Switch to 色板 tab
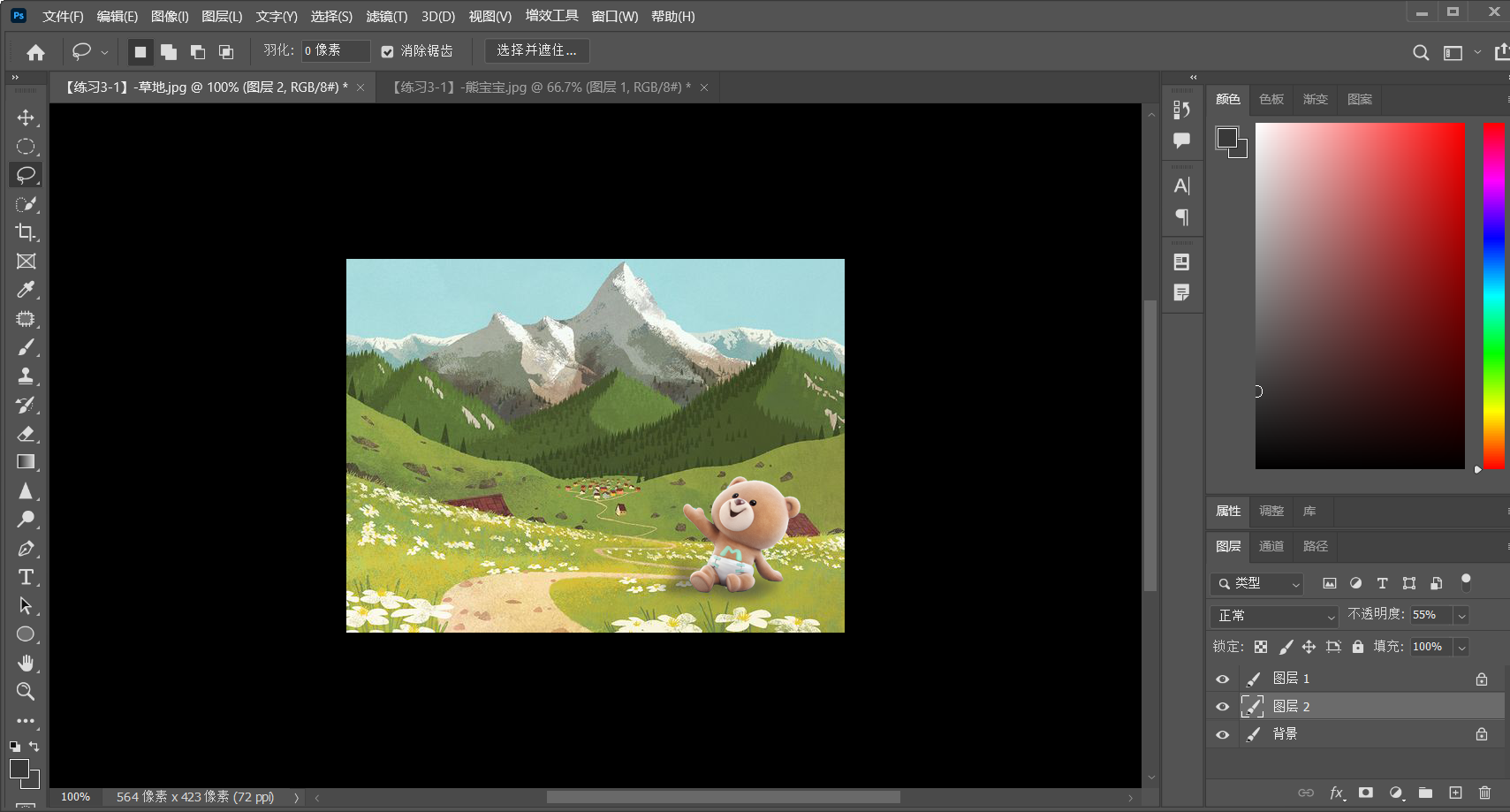The width and height of the screenshot is (1510, 812). [1271, 99]
